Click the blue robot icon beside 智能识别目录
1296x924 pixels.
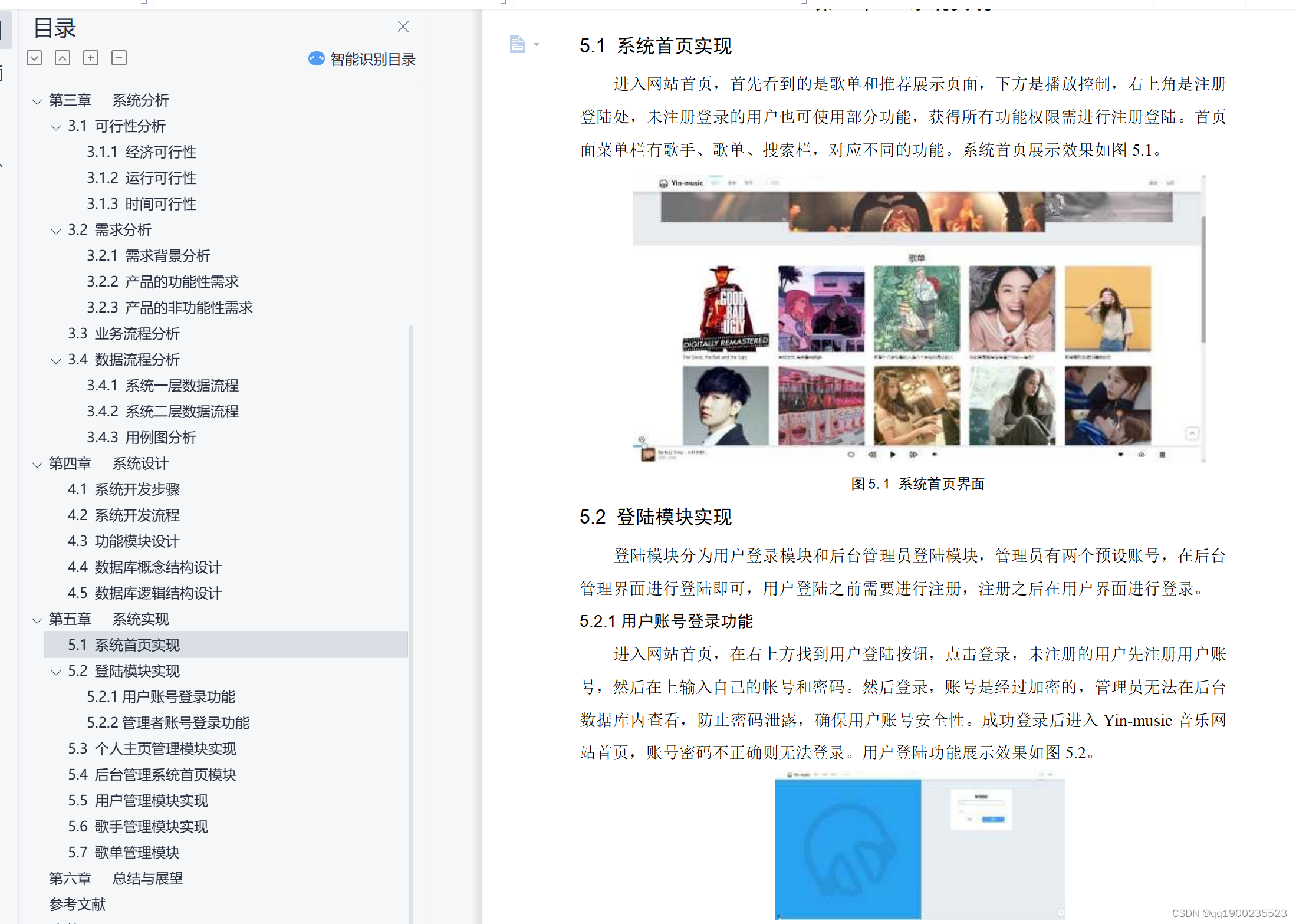[x=316, y=59]
